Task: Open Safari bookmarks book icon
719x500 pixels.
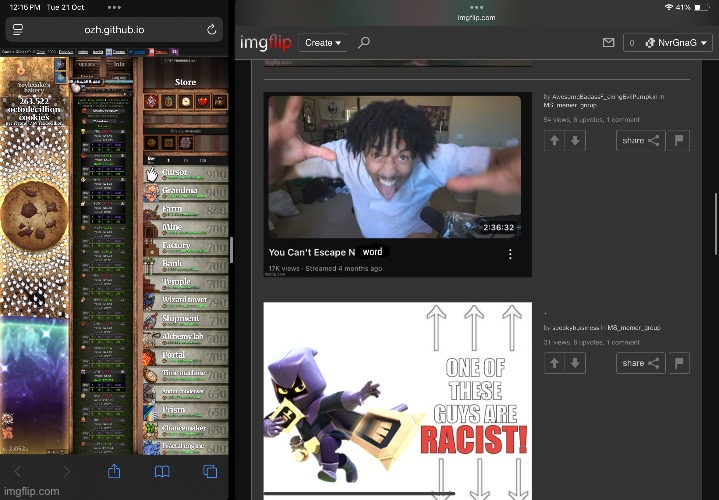Action: tap(162, 470)
